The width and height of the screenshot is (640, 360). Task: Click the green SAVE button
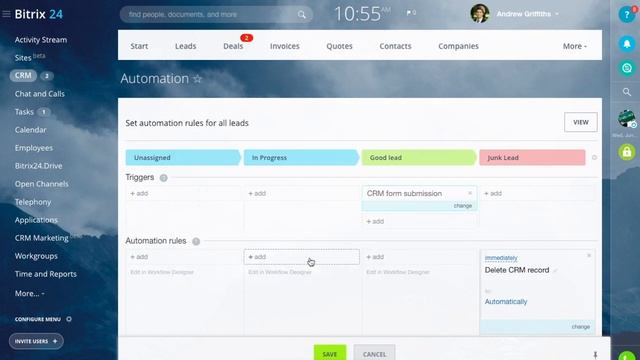(329, 353)
